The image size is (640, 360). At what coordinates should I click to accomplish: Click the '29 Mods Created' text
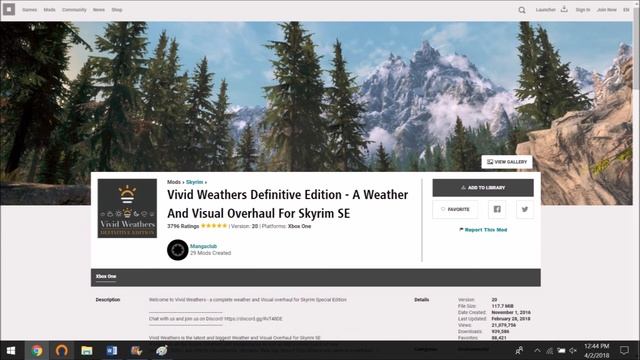pos(210,253)
